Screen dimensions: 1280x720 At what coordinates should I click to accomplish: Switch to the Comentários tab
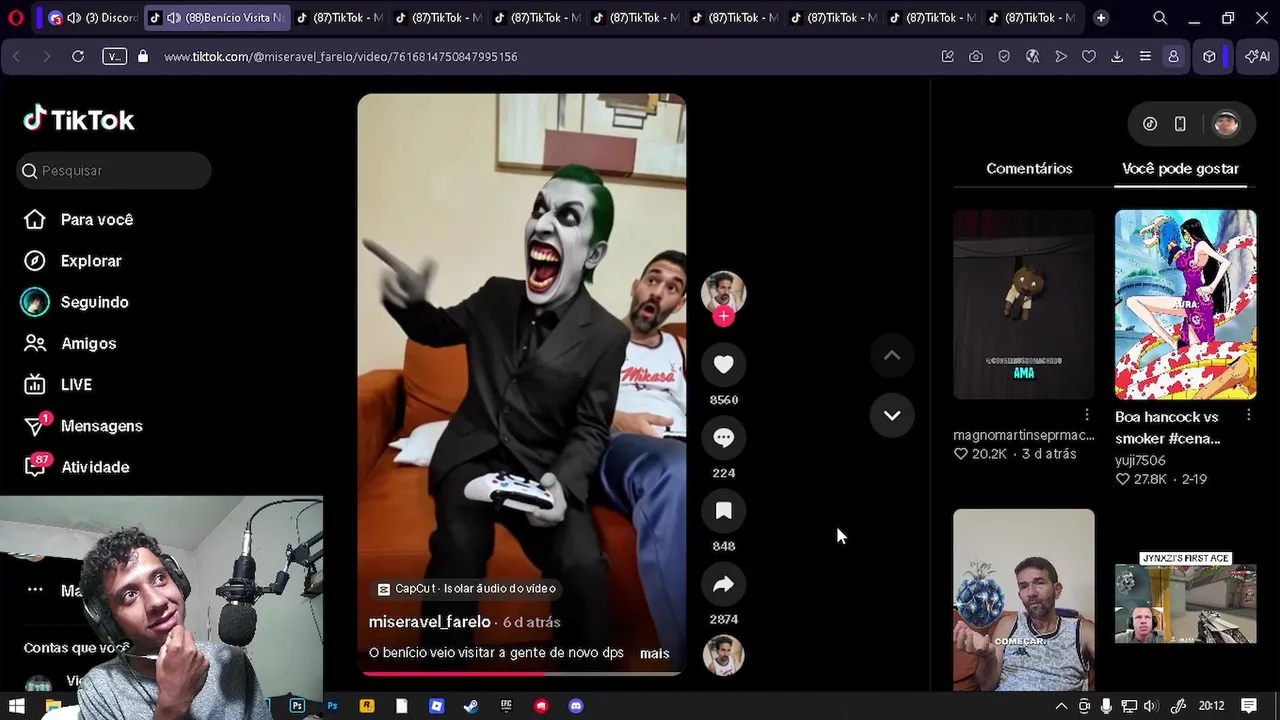1029,168
